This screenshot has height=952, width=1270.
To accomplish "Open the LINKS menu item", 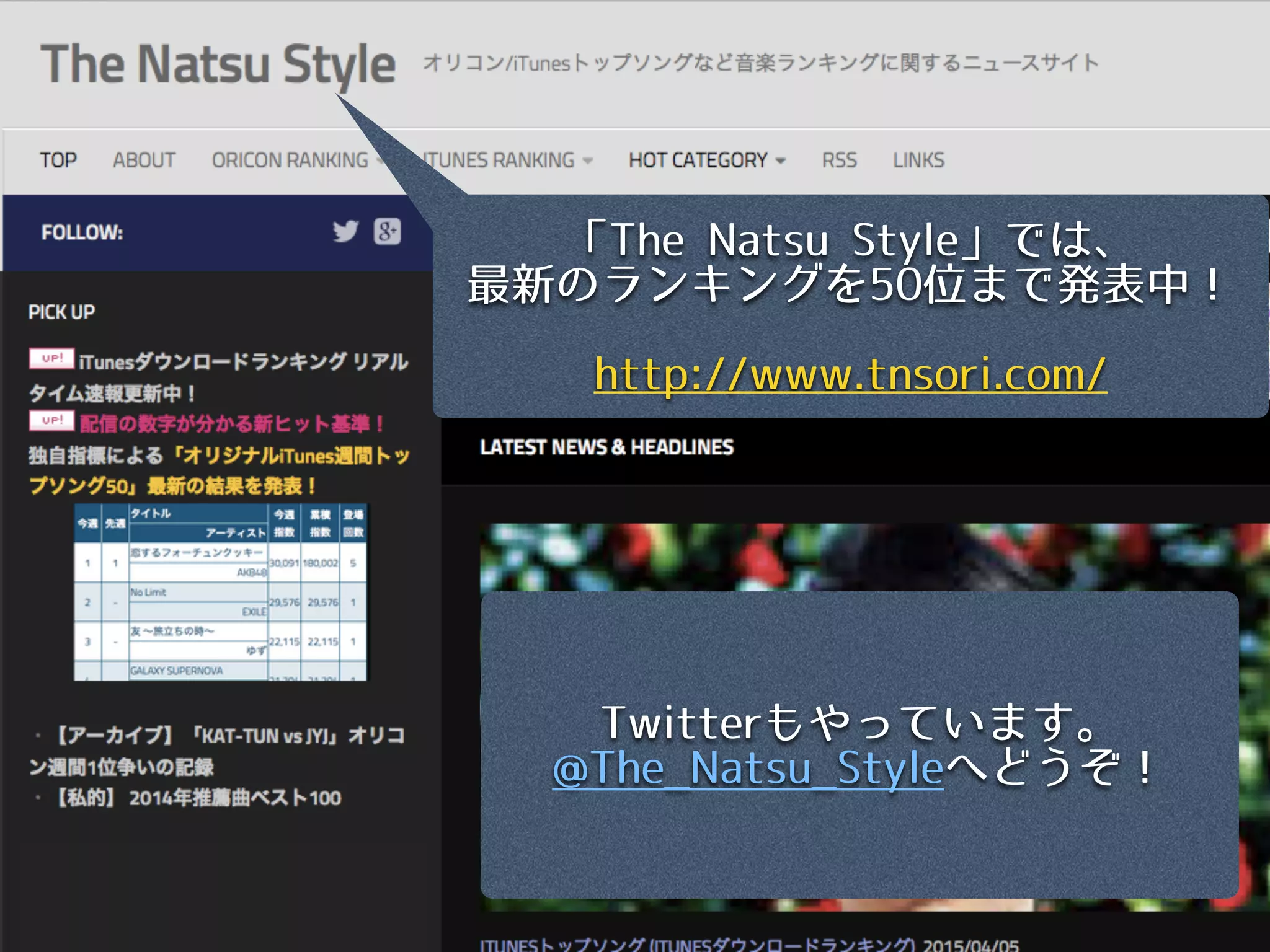I will [918, 161].
